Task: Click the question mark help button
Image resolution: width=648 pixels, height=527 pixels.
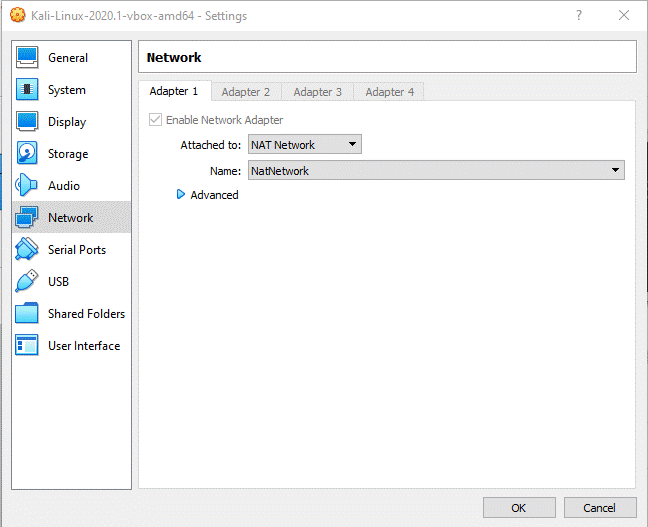Action: [579, 16]
